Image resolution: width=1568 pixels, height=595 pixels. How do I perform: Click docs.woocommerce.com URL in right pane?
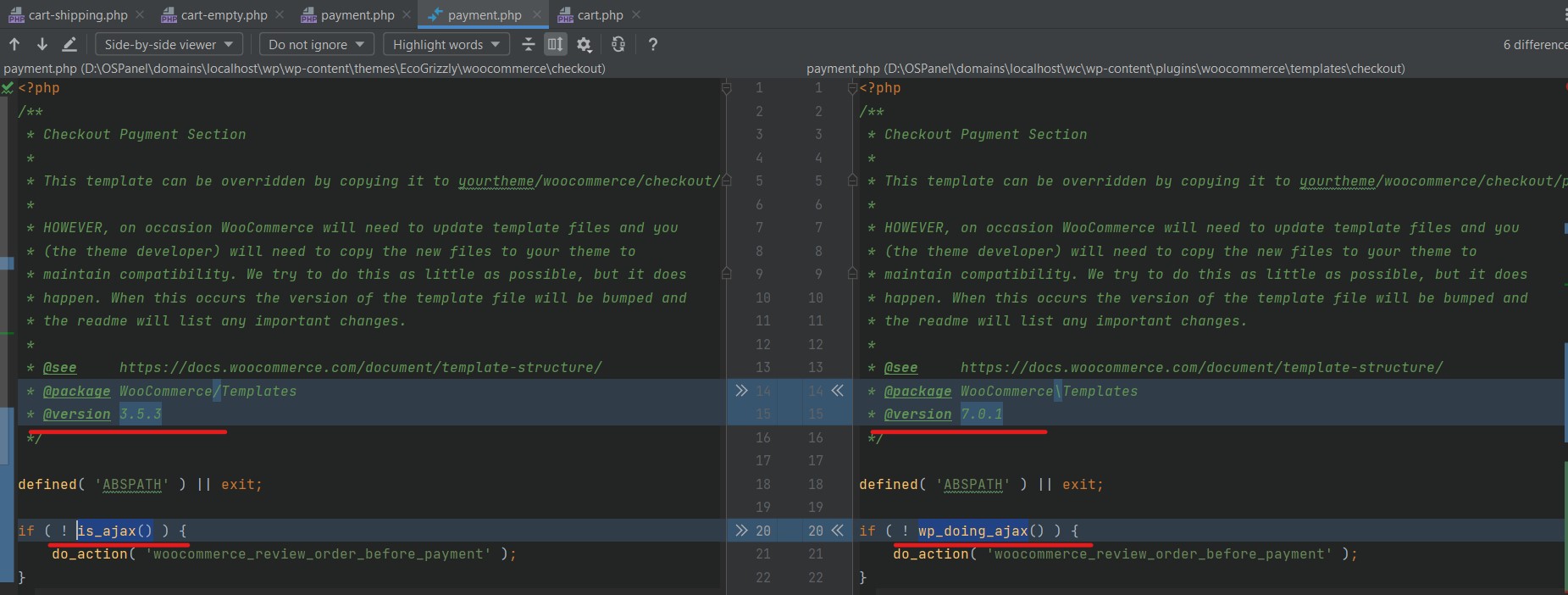tap(1202, 367)
